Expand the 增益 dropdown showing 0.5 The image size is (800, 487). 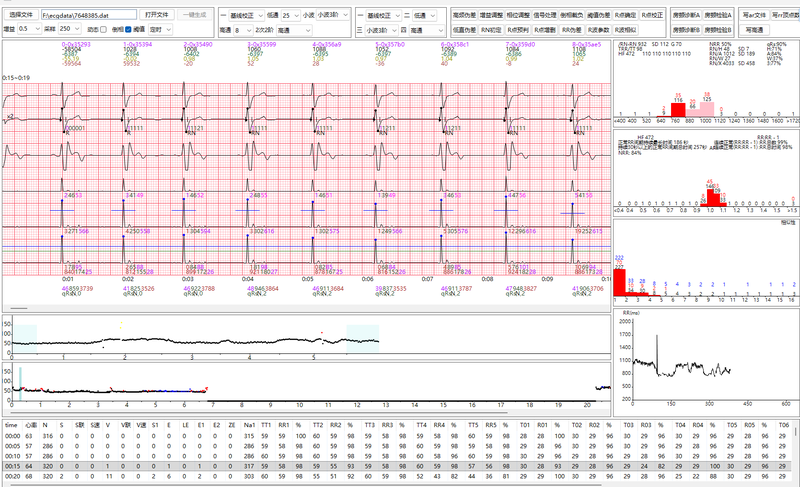pos(28,31)
